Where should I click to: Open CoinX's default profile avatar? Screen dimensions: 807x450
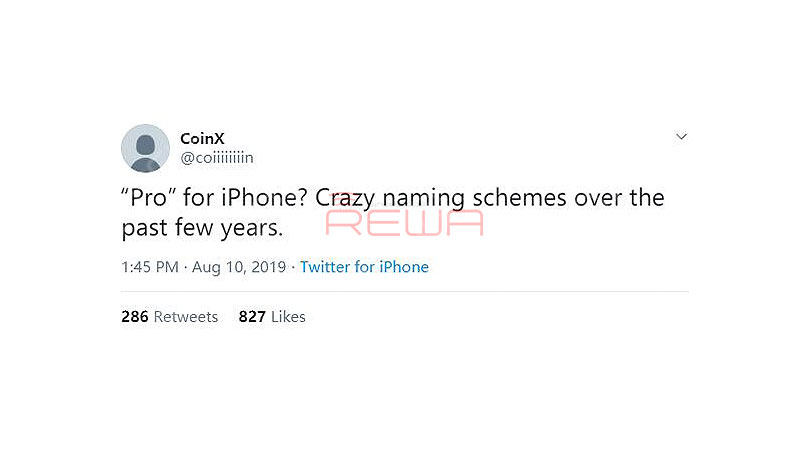pos(145,148)
